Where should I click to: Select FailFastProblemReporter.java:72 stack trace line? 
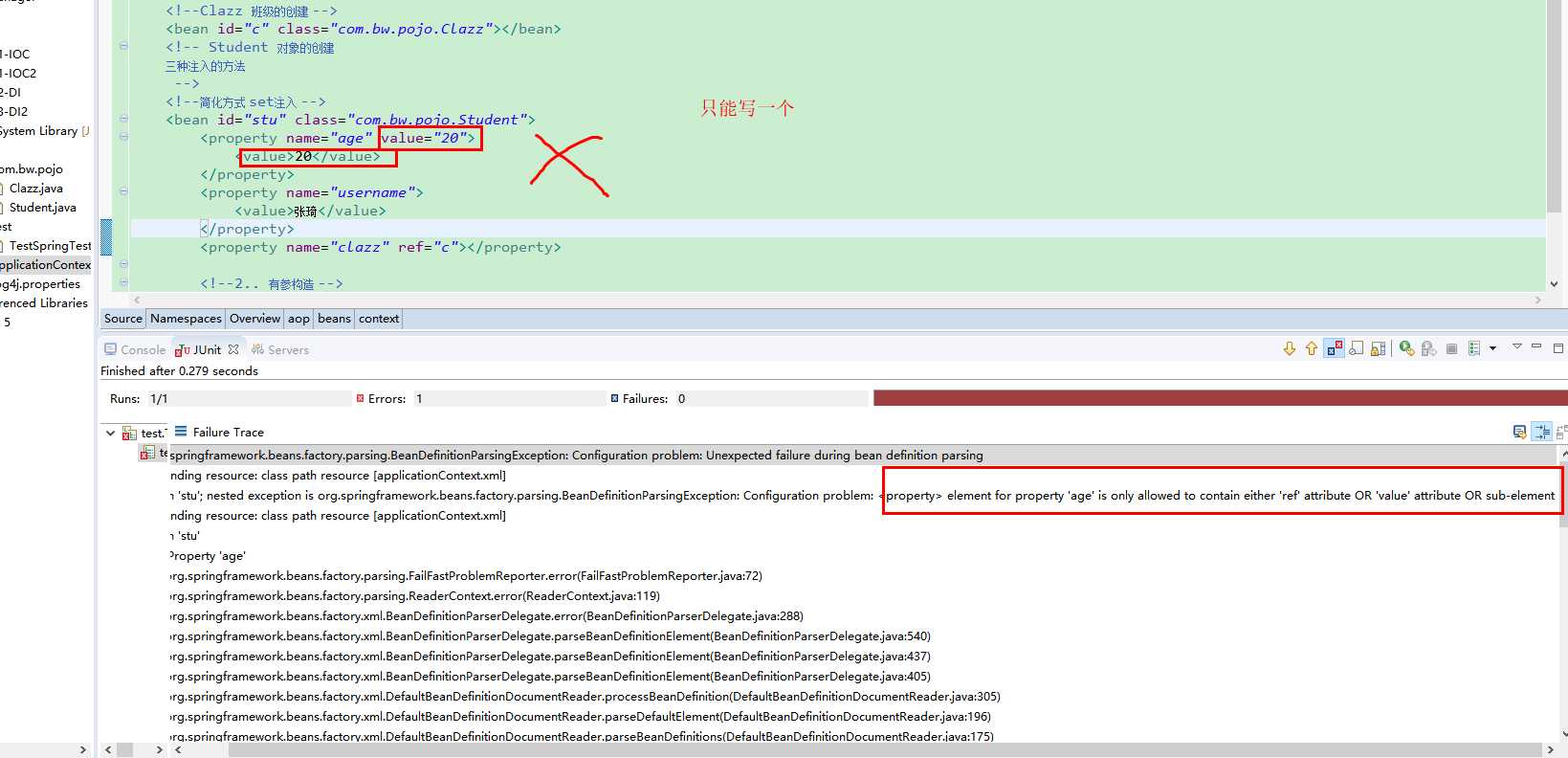coord(466,576)
